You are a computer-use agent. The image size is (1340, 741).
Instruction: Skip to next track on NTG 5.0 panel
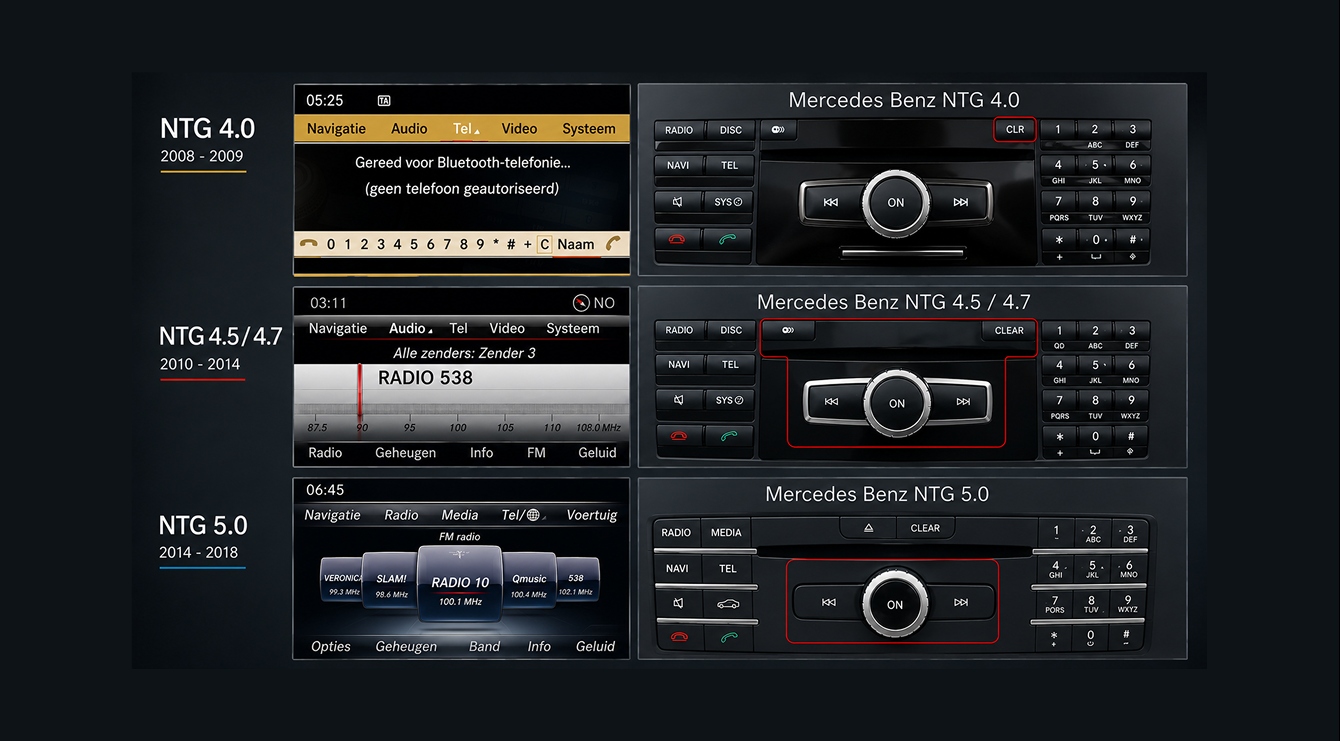coord(961,603)
